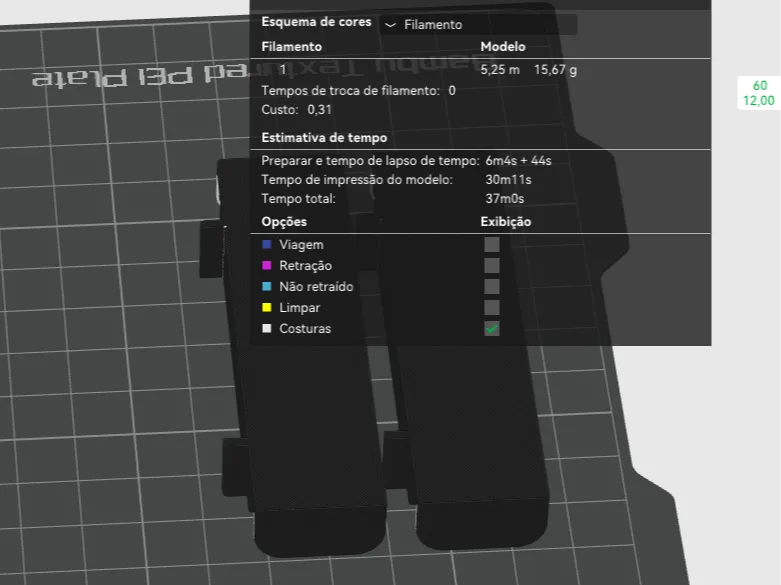Uncheck the Costuras display checkbox
The width and height of the screenshot is (781, 585).
(492, 328)
